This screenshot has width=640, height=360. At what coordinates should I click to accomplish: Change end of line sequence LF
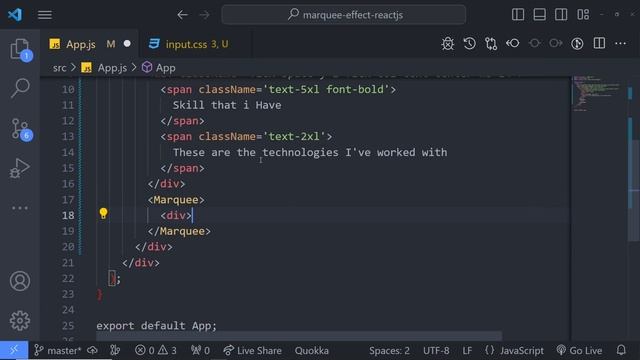467,351
